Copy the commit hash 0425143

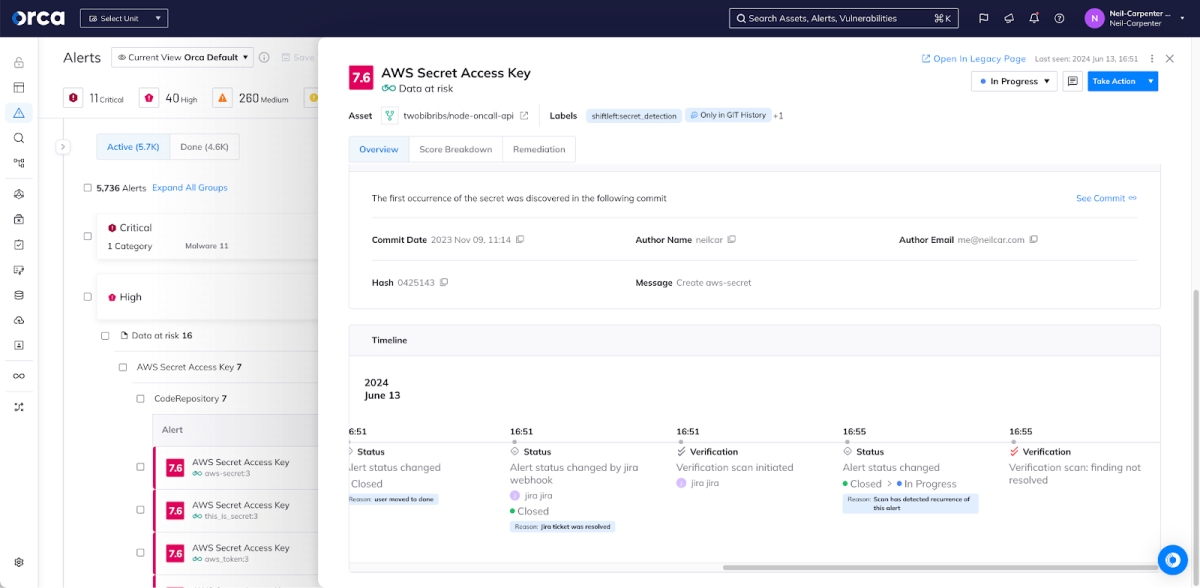tap(444, 283)
